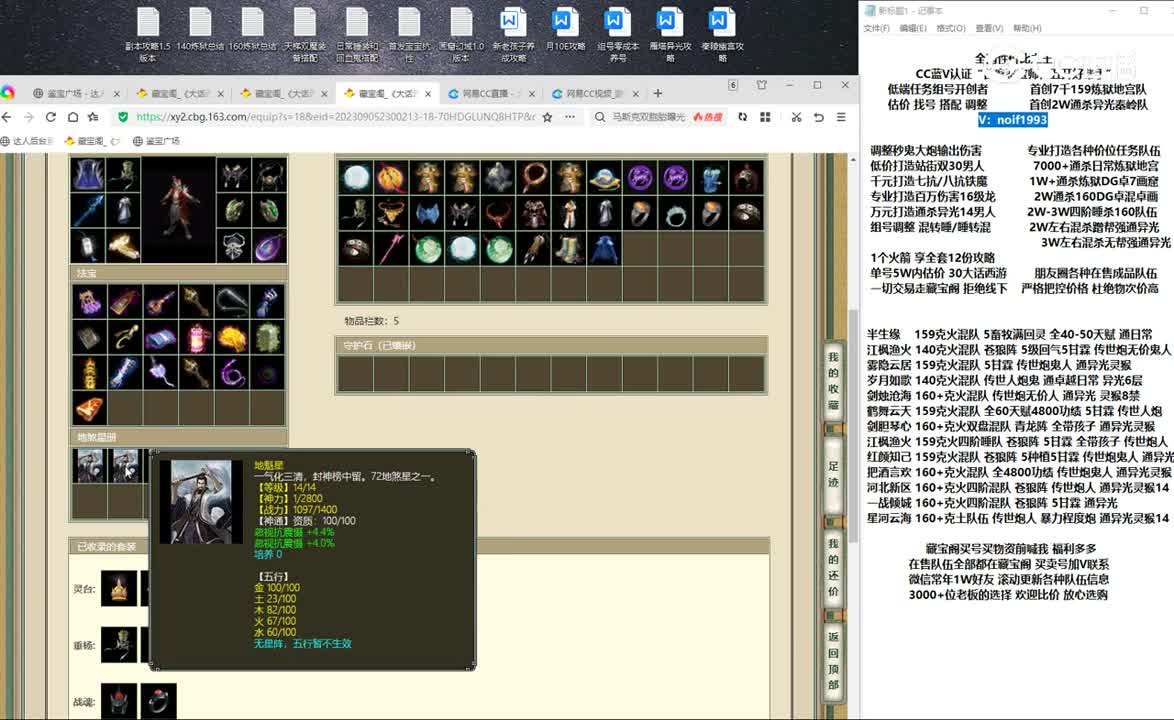Open the 雁塔异光攻略 desktop document

(x=669, y=34)
